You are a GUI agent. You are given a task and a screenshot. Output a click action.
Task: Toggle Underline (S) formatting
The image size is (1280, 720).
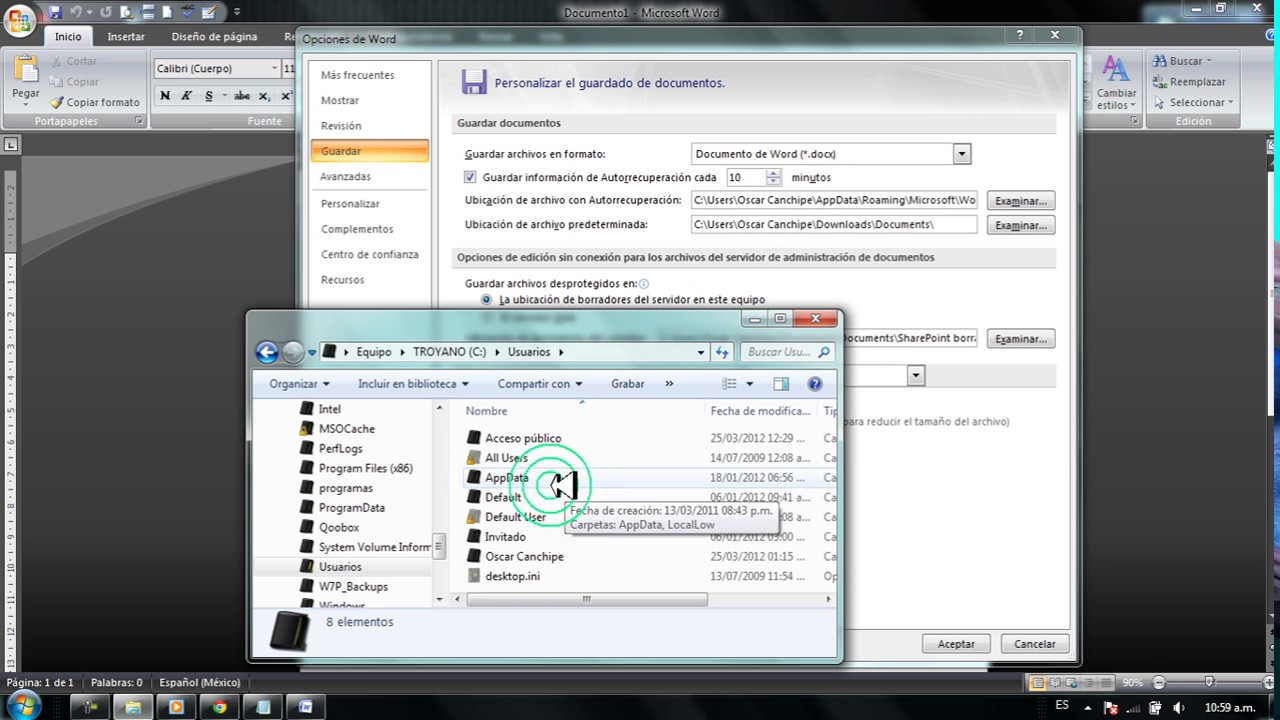(208, 96)
